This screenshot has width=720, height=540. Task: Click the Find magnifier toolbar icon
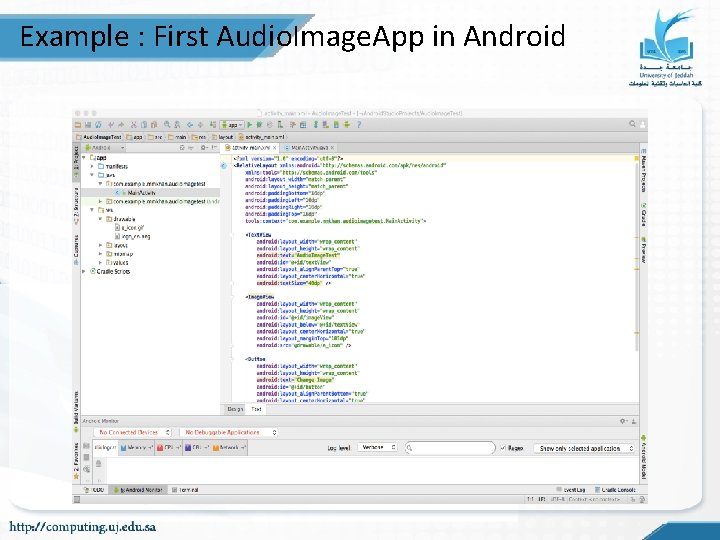click(x=167, y=125)
